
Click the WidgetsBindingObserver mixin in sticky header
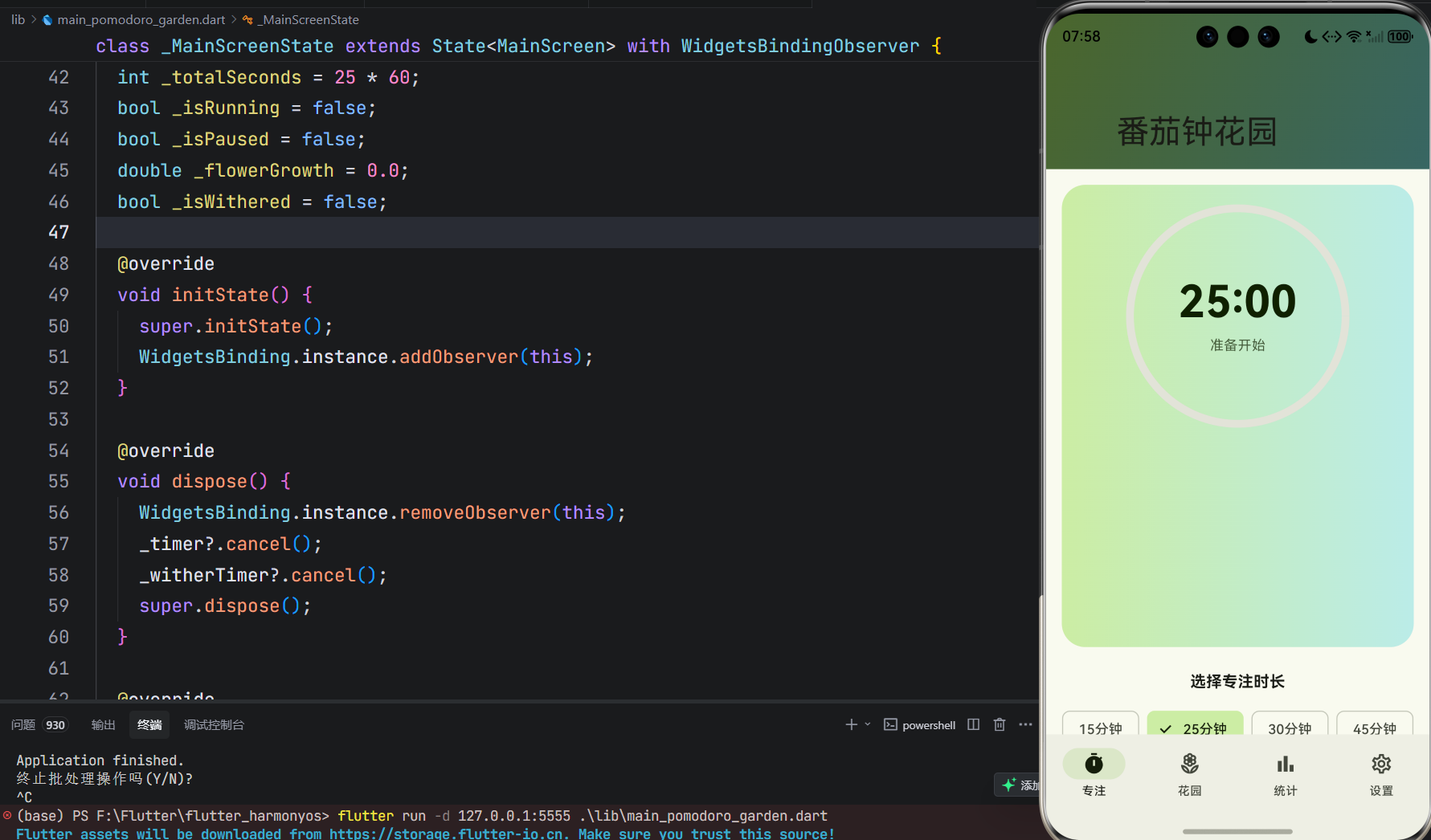800,46
